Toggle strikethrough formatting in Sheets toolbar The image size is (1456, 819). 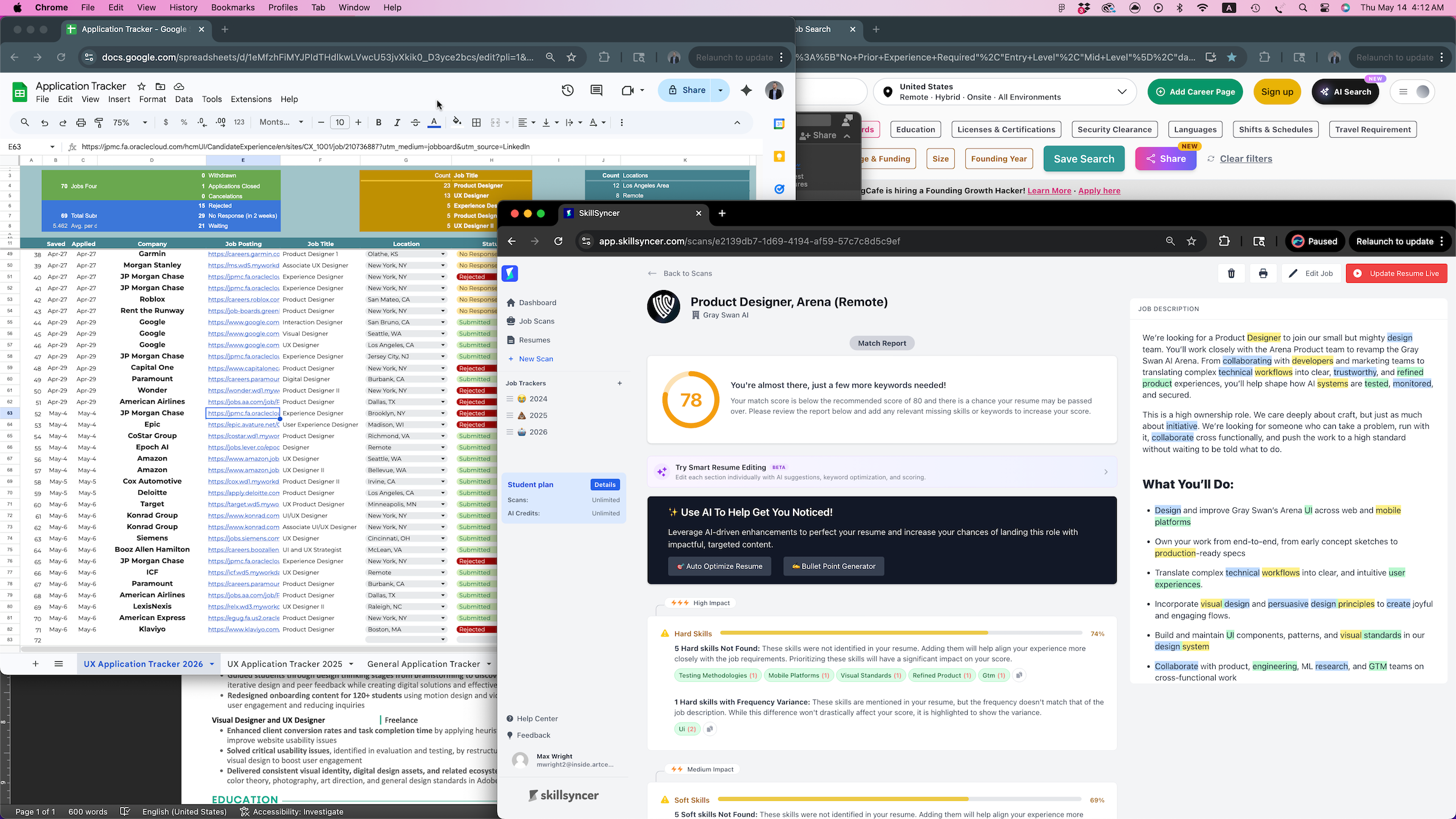pyautogui.click(x=416, y=123)
